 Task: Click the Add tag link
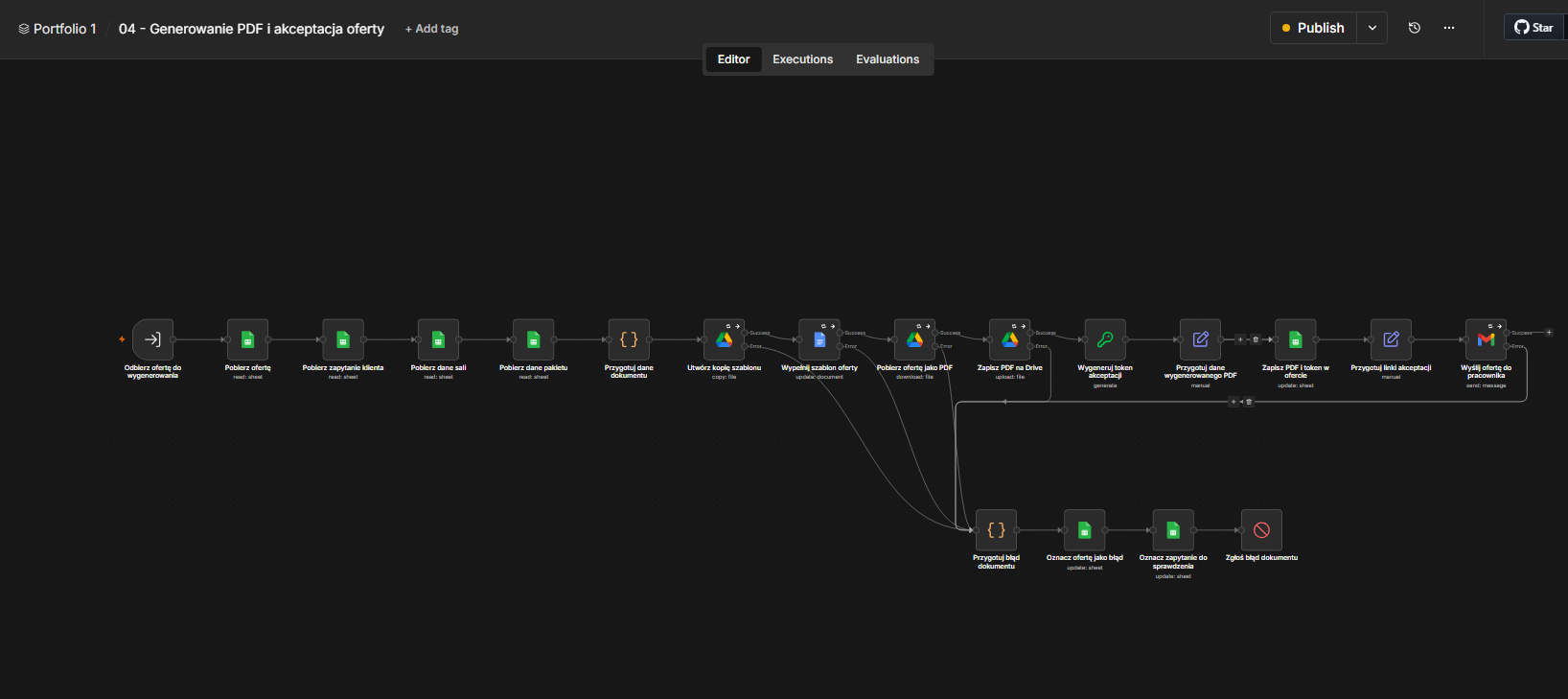coord(431,29)
